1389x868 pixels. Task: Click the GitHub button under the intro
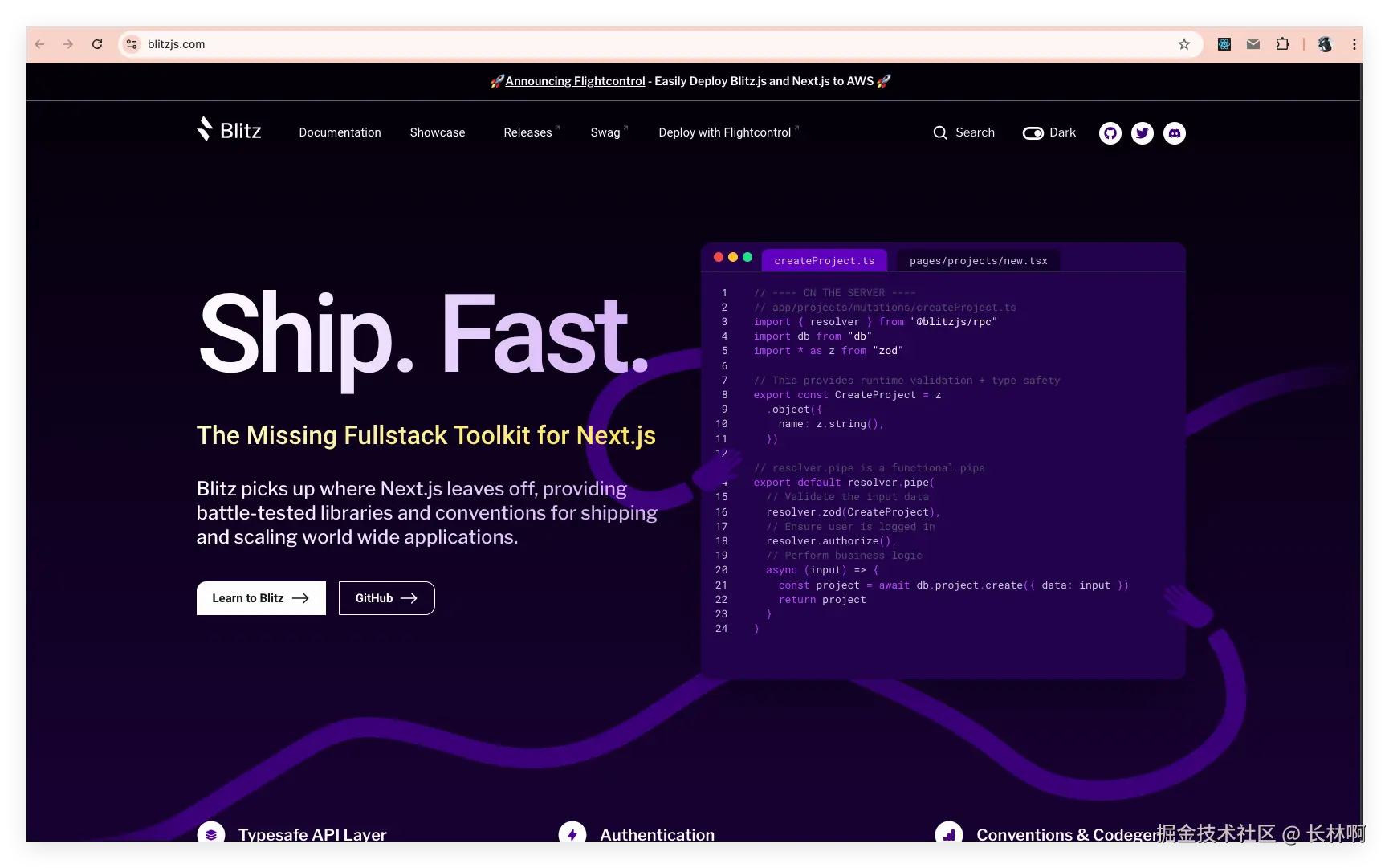click(x=386, y=598)
